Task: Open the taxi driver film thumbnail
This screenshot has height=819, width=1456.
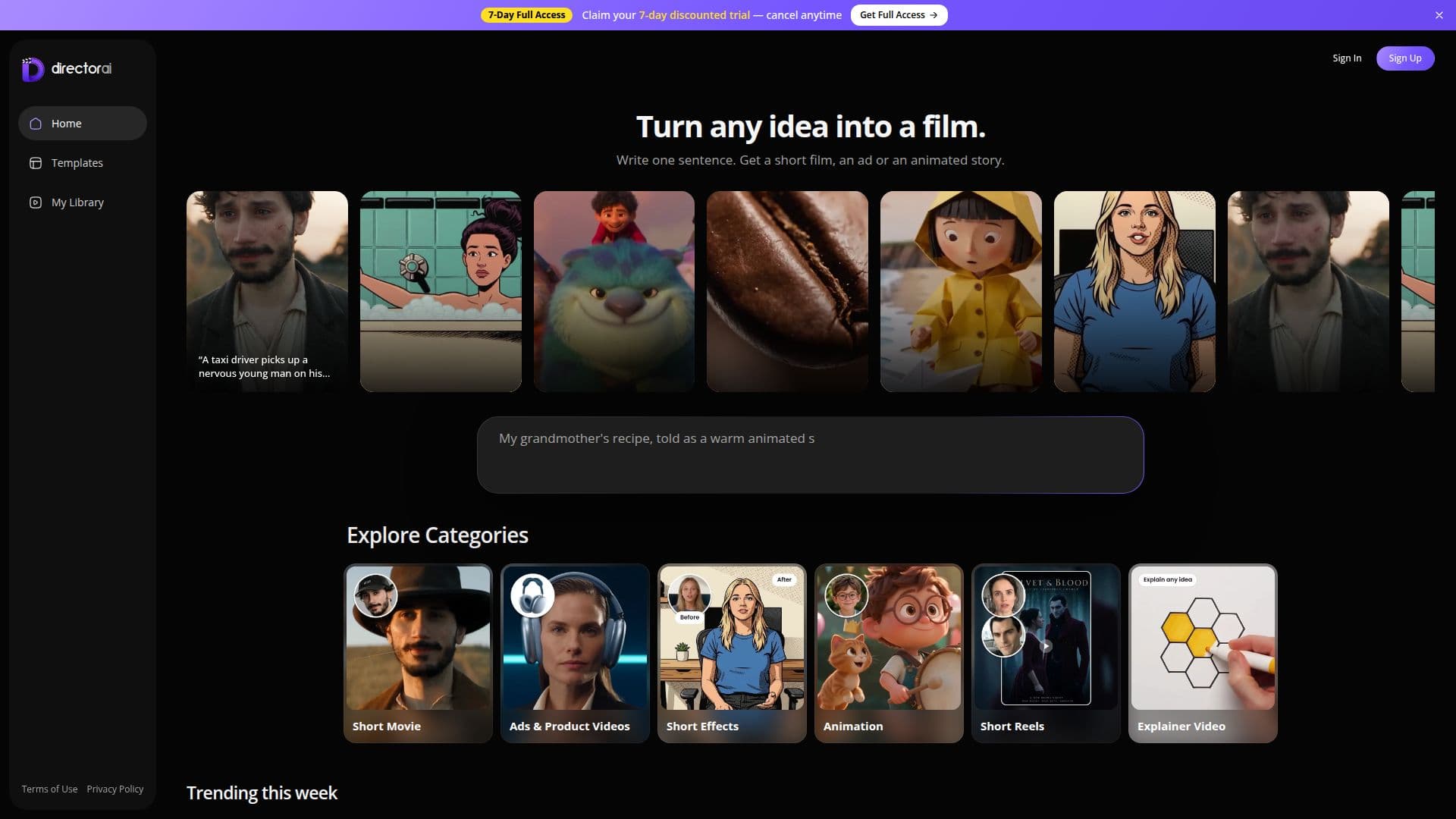Action: [x=267, y=291]
